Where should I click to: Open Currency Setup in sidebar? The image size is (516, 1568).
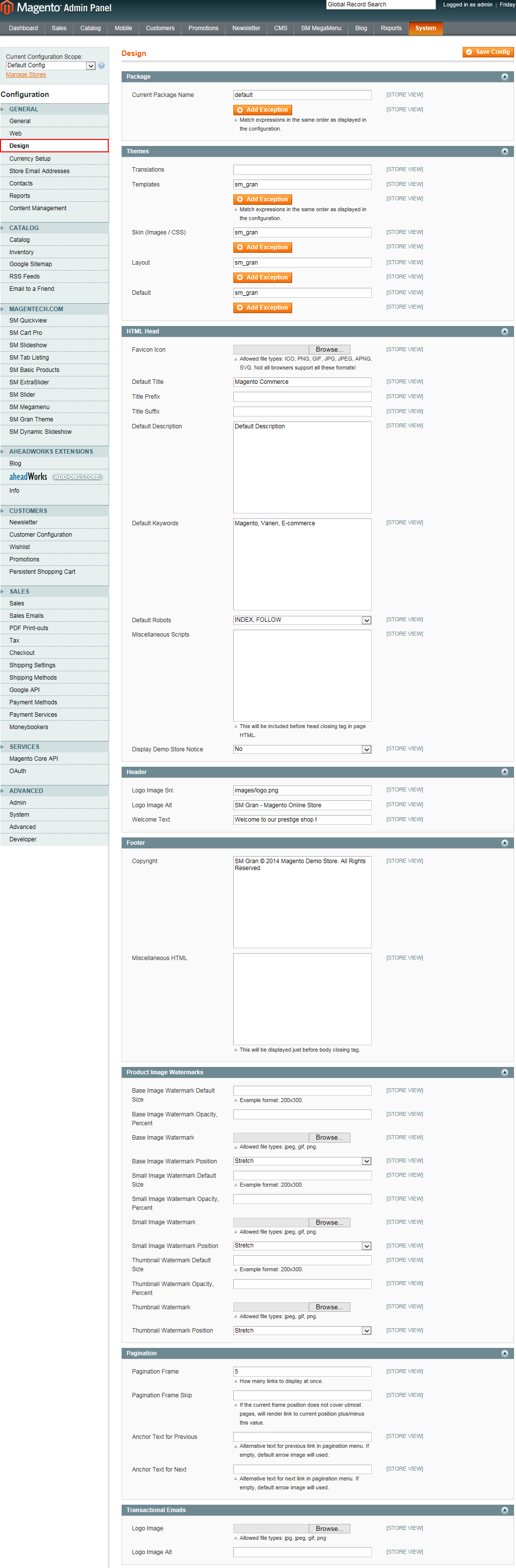[x=30, y=159]
